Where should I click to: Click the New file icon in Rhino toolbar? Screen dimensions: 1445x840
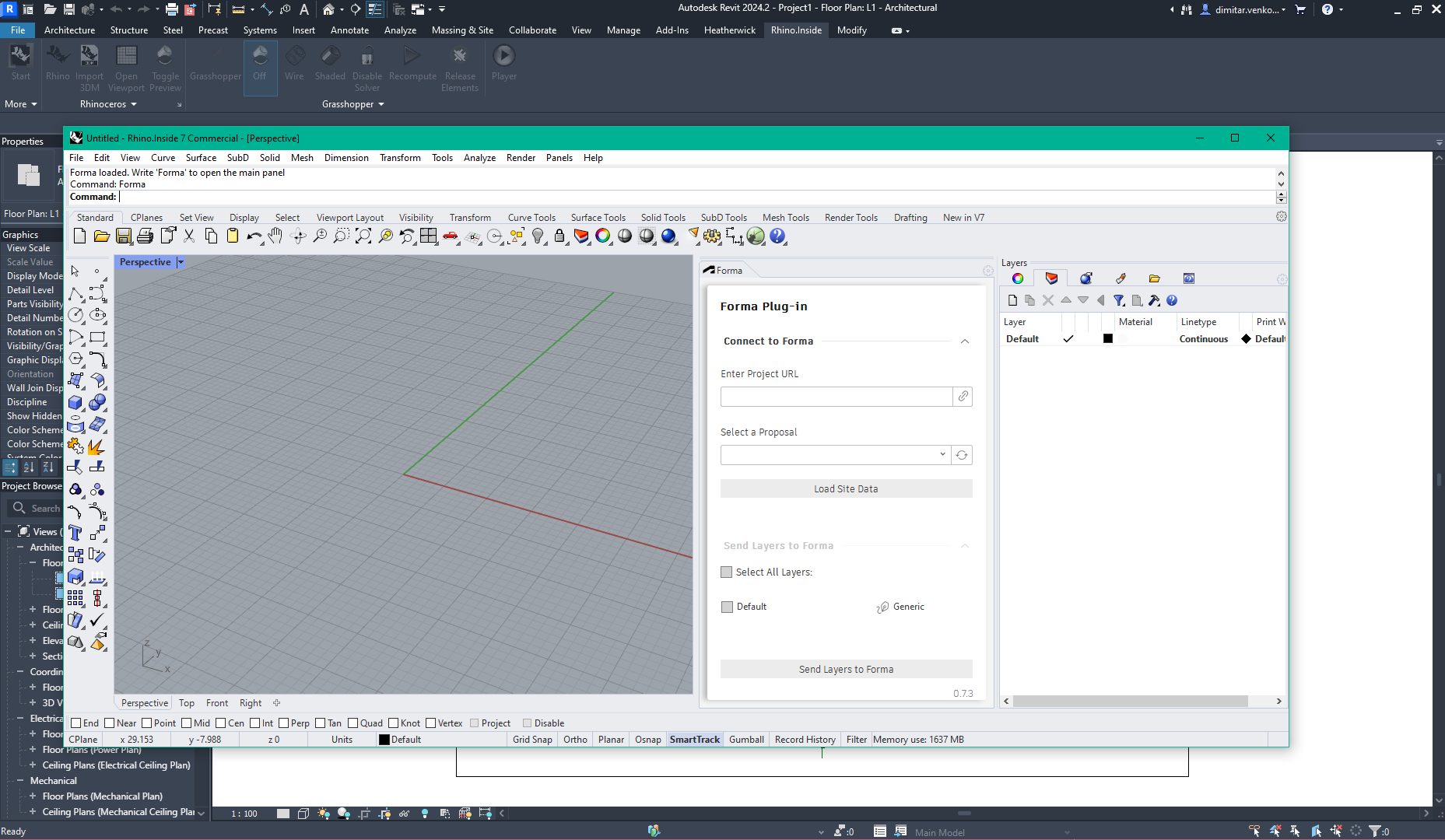click(x=79, y=236)
